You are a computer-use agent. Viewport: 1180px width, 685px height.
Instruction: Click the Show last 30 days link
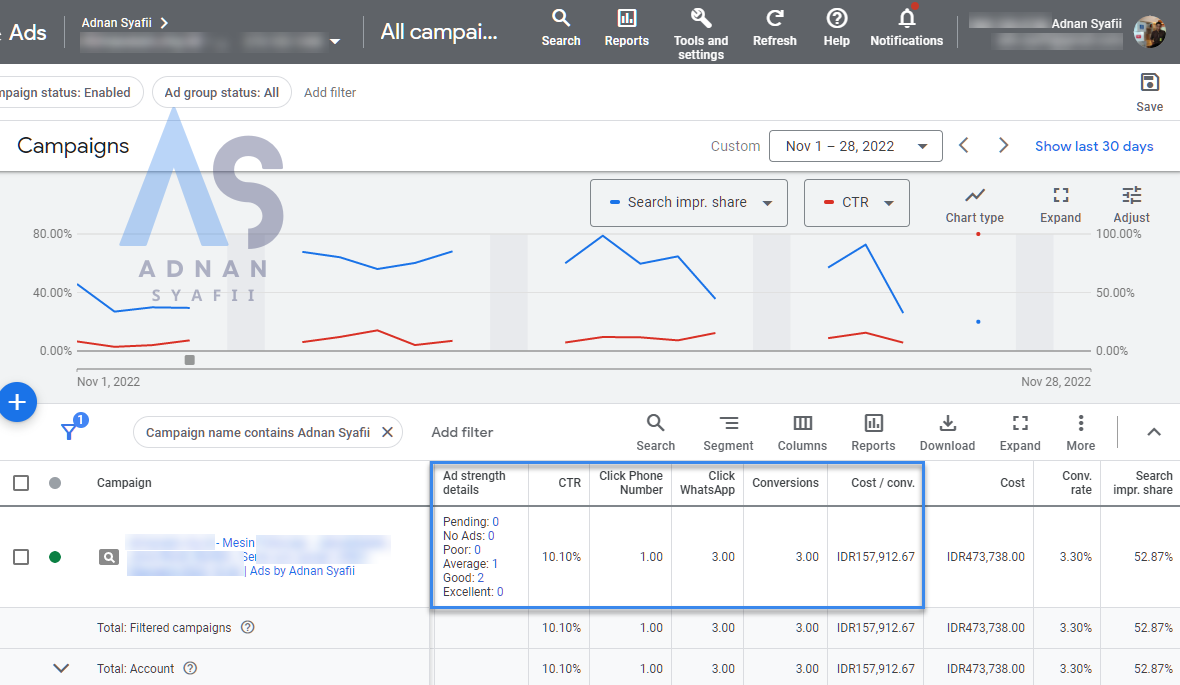(x=1093, y=146)
